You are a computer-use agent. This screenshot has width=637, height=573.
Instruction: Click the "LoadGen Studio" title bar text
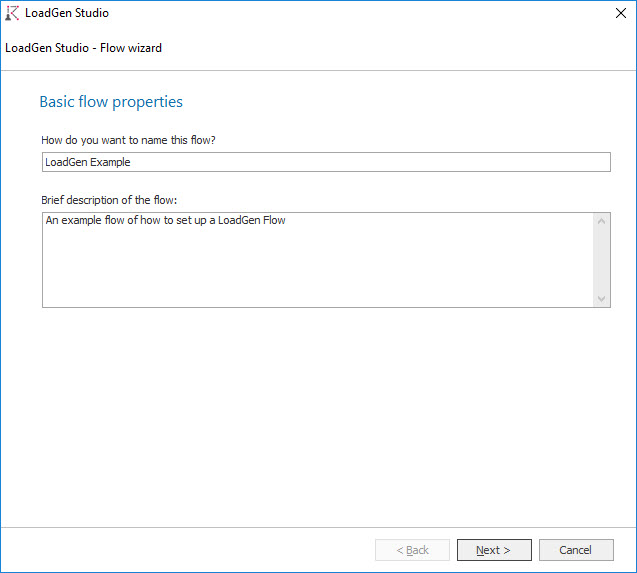[66, 13]
